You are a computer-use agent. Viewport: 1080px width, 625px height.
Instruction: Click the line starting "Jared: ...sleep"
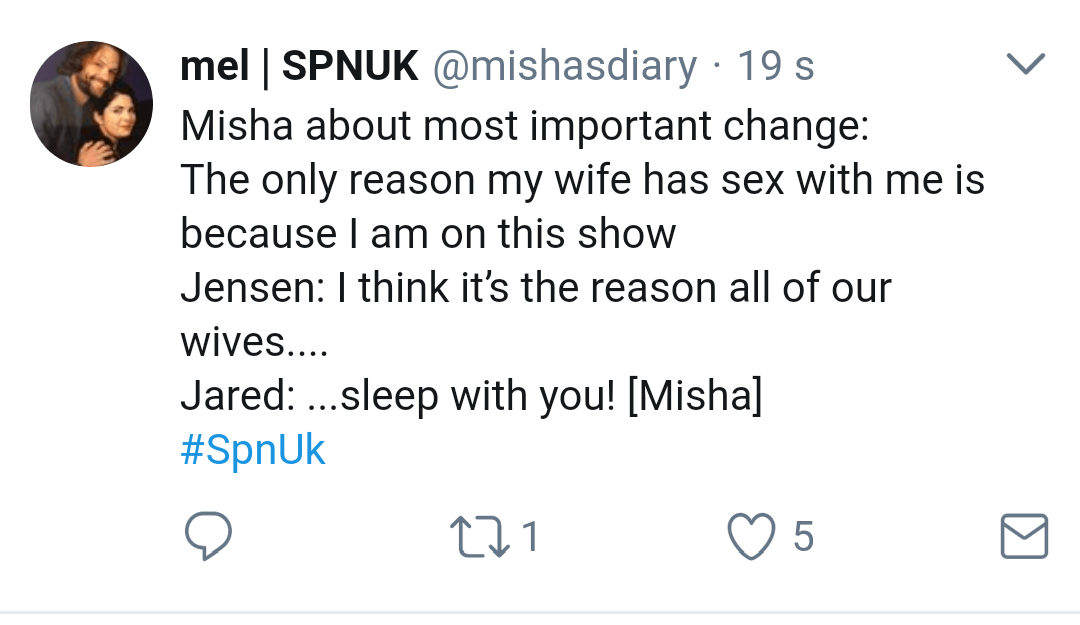[470, 396]
